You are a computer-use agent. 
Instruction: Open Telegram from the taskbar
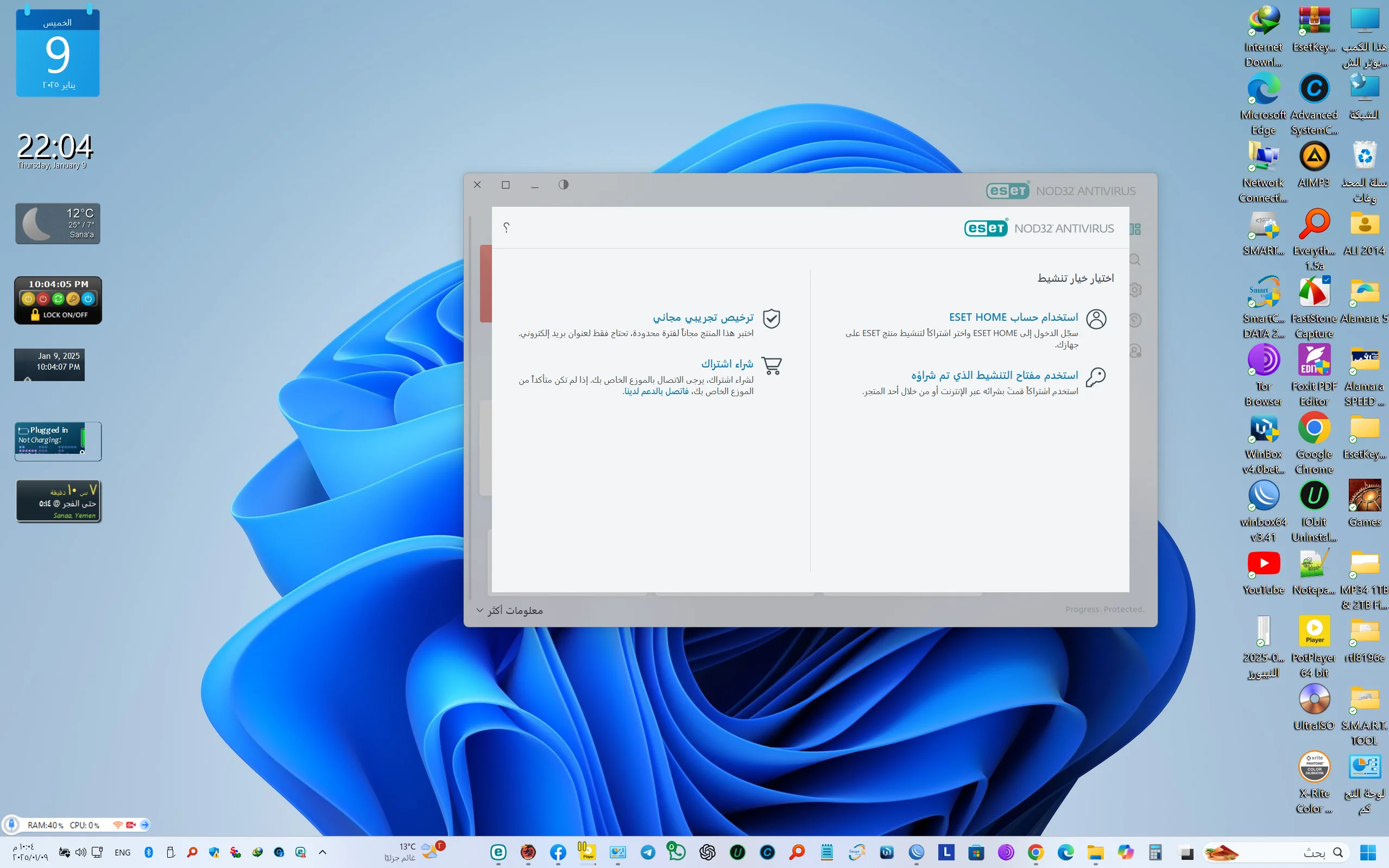tap(648, 852)
